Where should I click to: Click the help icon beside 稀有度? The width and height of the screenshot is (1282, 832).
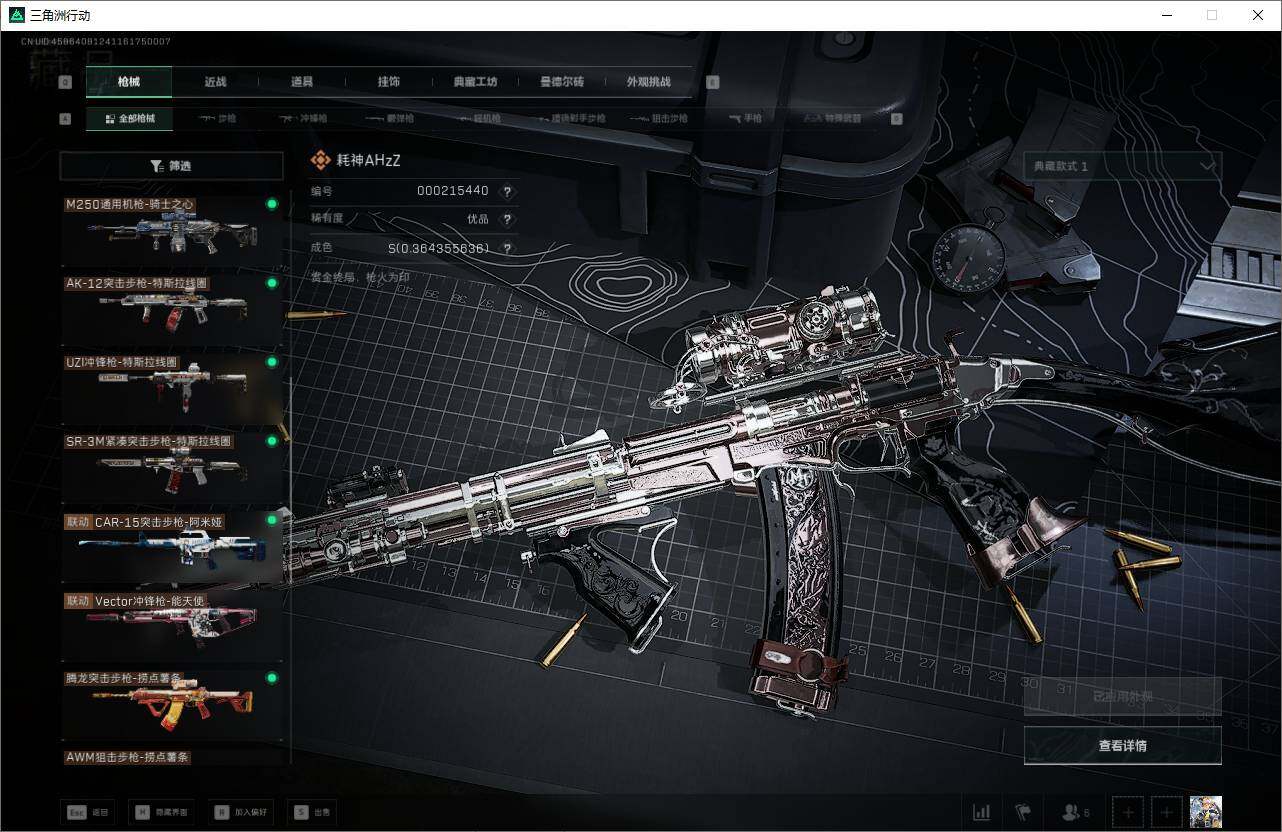pyautogui.click(x=507, y=219)
